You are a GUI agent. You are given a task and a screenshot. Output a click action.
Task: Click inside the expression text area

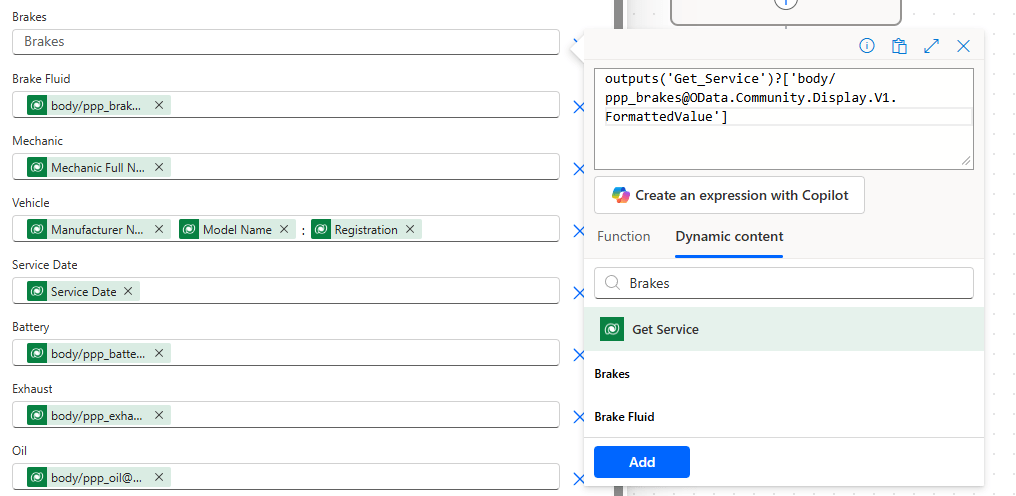pos(783,140)
